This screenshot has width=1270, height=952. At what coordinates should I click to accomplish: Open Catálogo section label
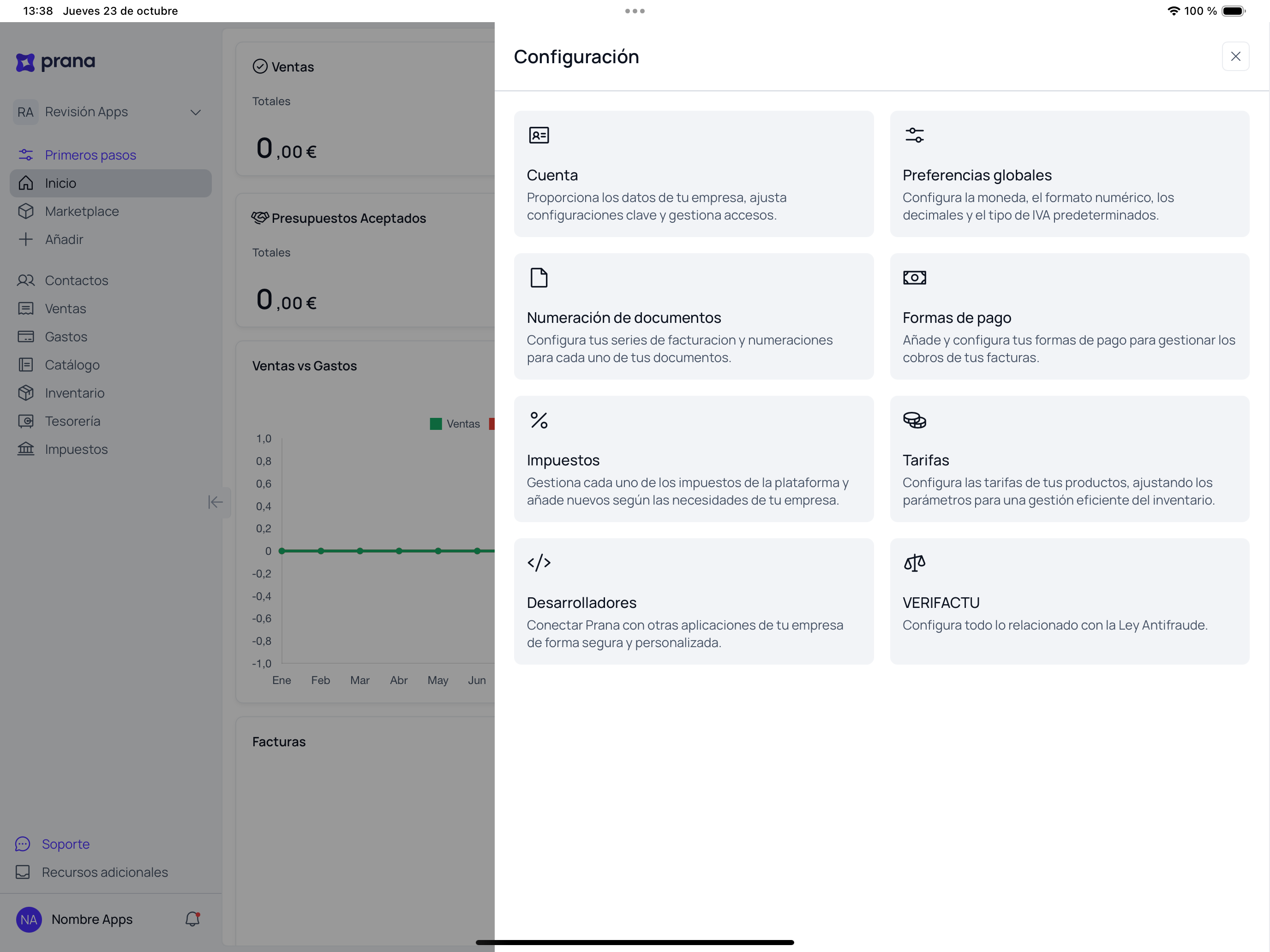(x=72, y=365)
